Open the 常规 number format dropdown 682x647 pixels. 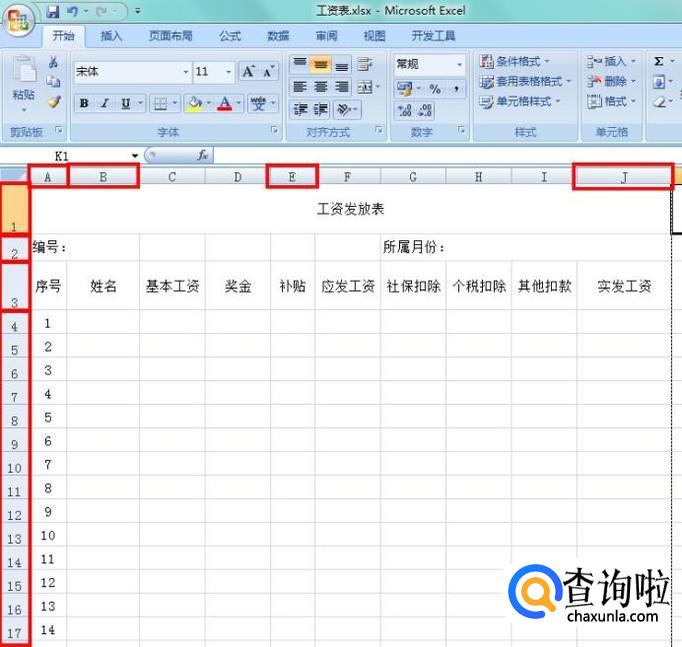pyautogui.click(x=459, y=65)
